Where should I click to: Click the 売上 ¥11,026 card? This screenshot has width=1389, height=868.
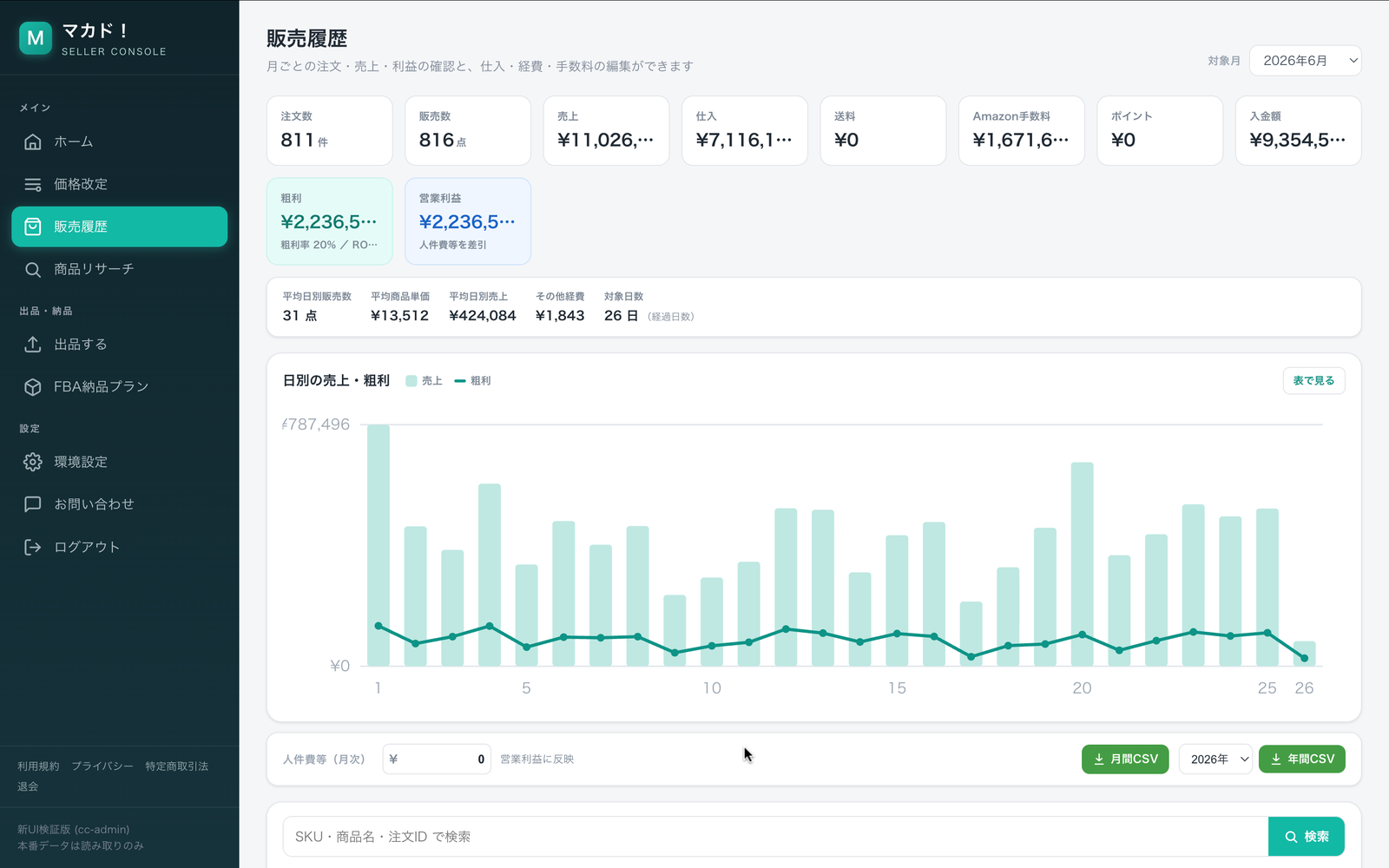point(607,130)
